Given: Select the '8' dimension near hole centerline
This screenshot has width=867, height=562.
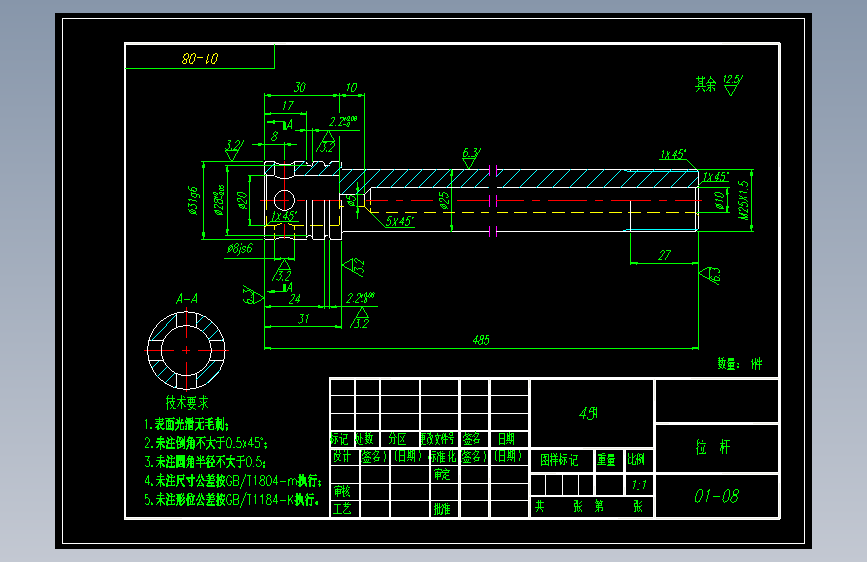Looking at the screenshot, I should pos(274,136).
